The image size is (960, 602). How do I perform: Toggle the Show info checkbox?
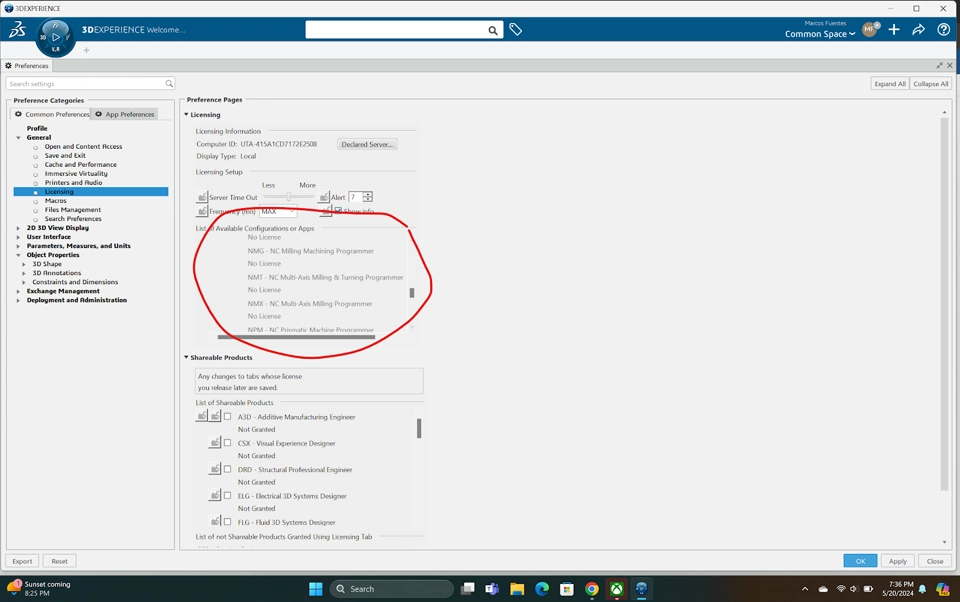point(338,211)
